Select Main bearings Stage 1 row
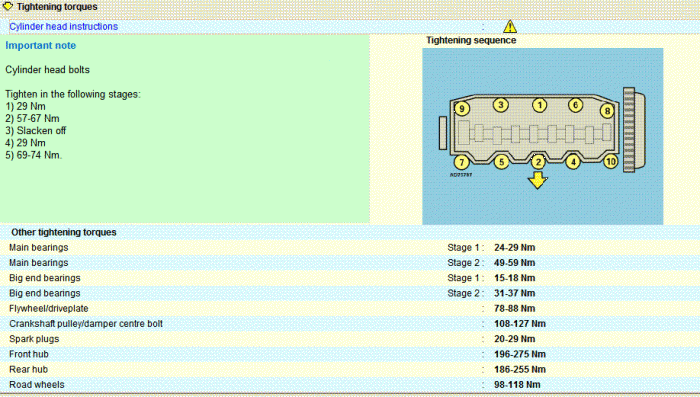 click(350, 247)
